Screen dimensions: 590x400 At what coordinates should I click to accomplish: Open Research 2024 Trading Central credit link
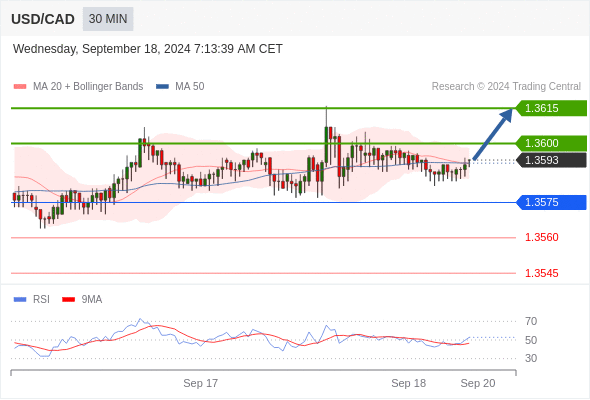point(506,87)
